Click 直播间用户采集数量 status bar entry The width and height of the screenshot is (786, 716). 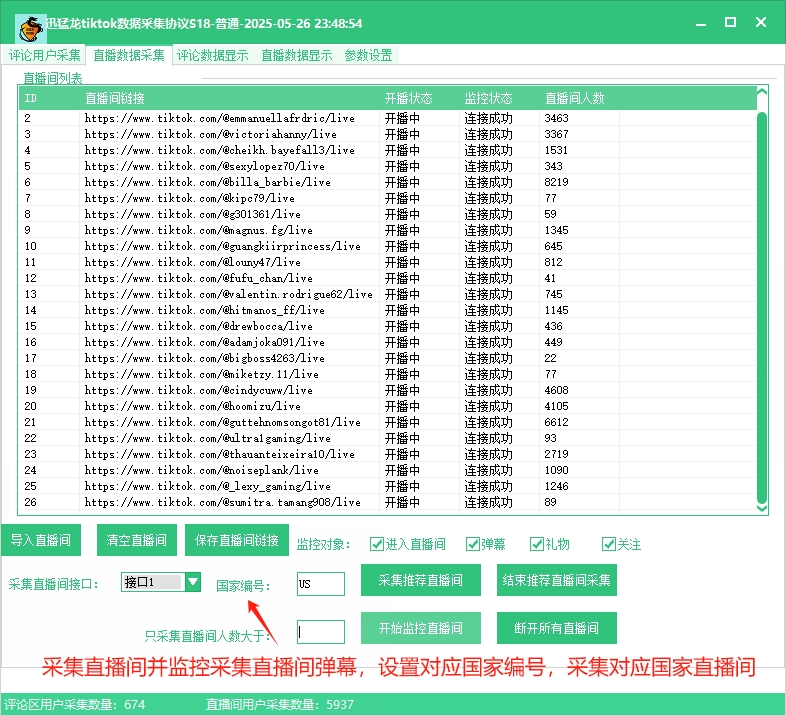tap(280, 704)
